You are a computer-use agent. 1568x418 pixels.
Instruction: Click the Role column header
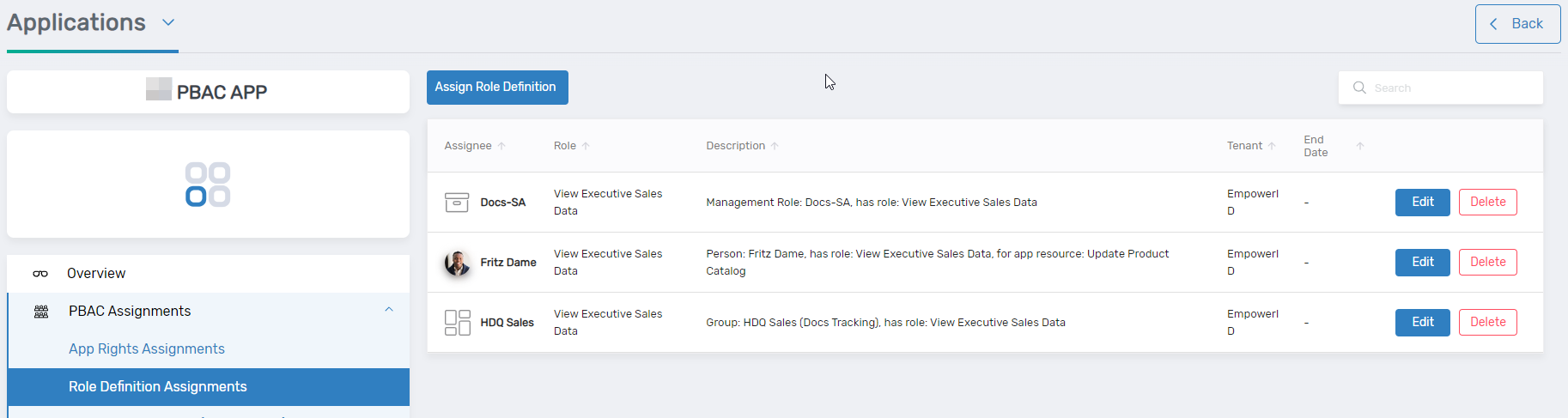(x=565, y=146)
